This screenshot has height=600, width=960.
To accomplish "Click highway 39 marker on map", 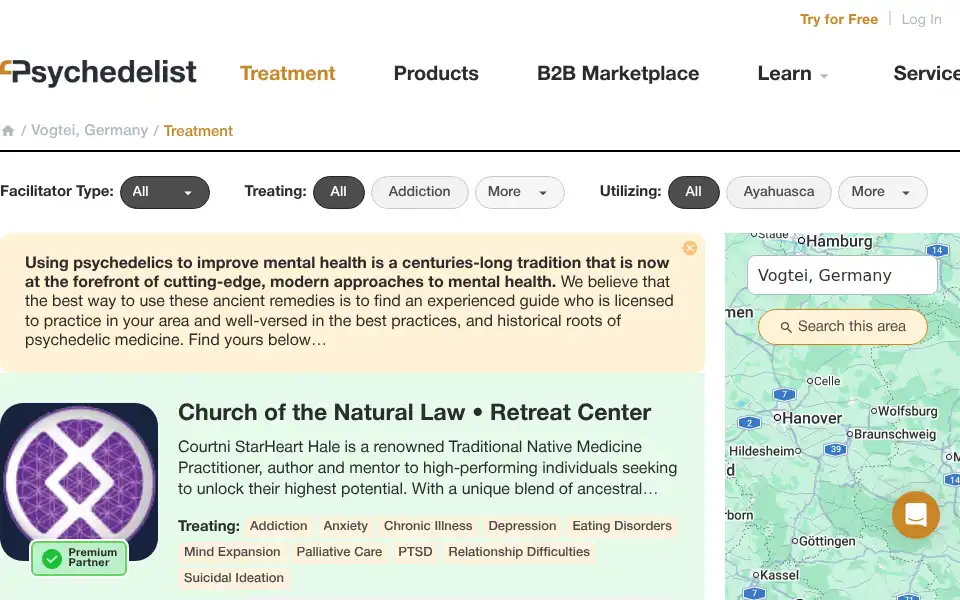I will [x=836, y=449].
